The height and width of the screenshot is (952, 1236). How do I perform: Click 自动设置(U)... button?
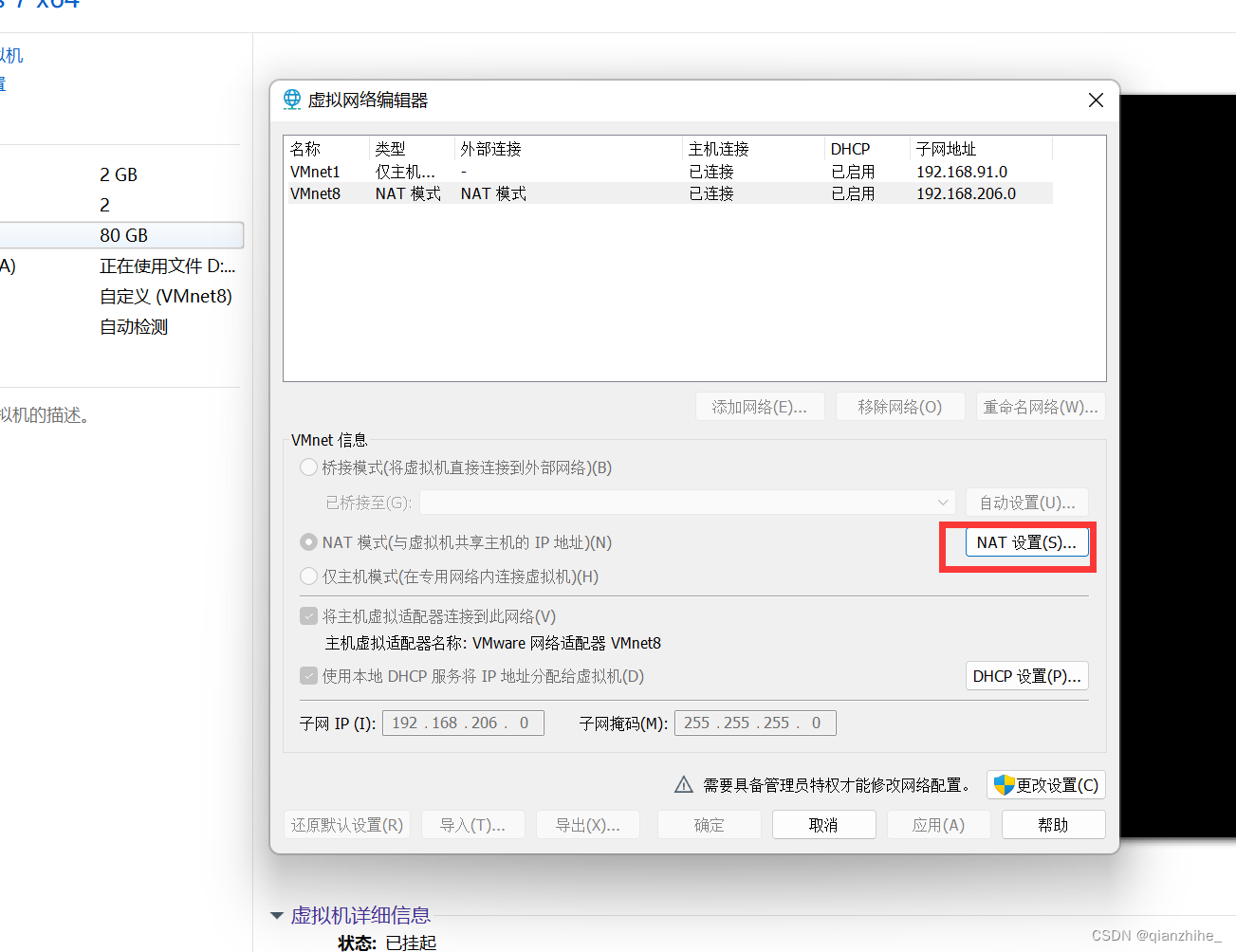point(1026,503)
